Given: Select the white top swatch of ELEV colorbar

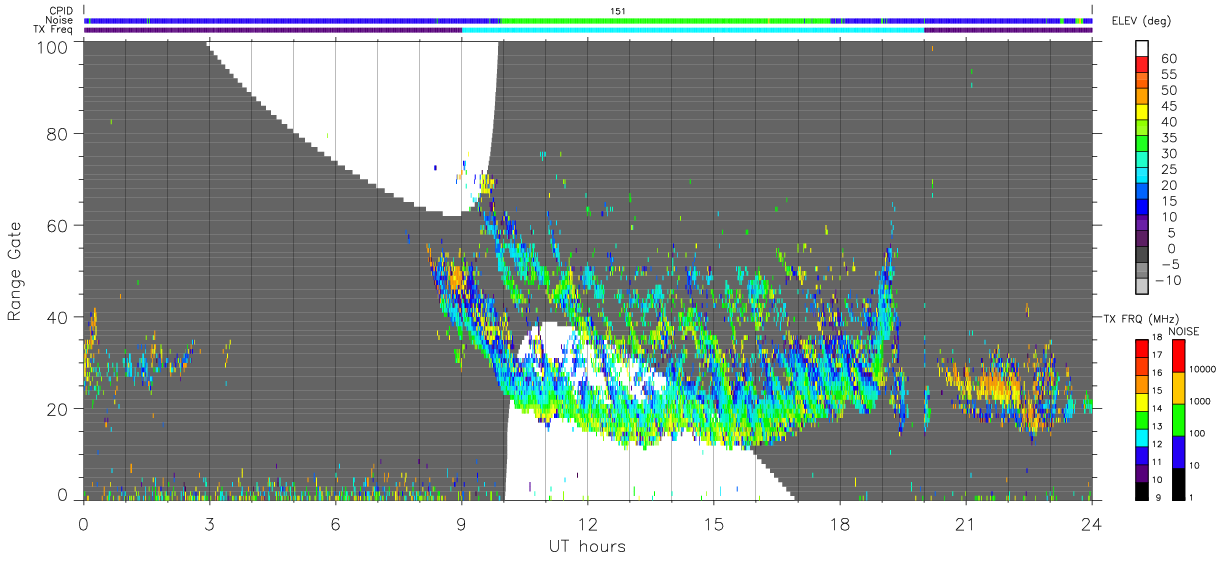Looking at the screenshot, I should coord(1142,49).
